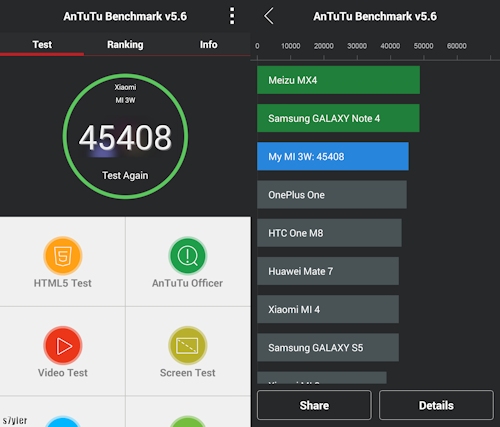Launch the AnTuTu Officer icon
500x427 pixels.
[188, 256]
